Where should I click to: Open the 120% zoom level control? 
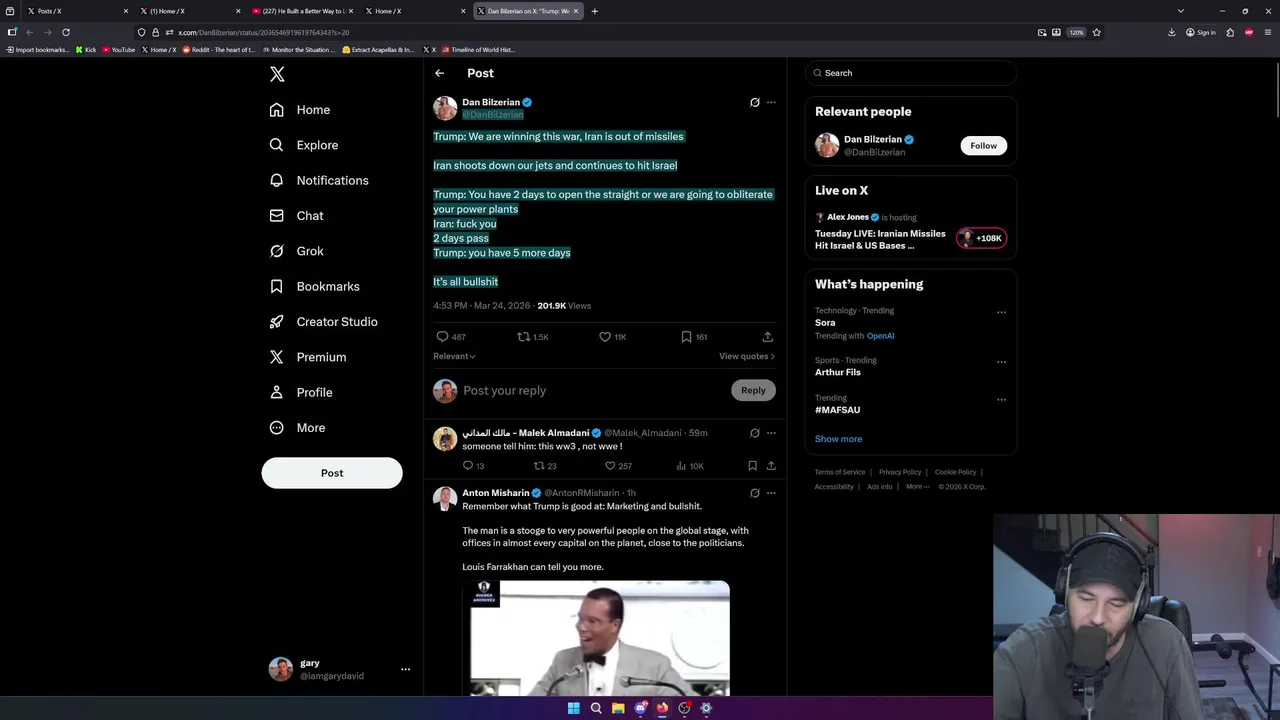(1076, 32)
